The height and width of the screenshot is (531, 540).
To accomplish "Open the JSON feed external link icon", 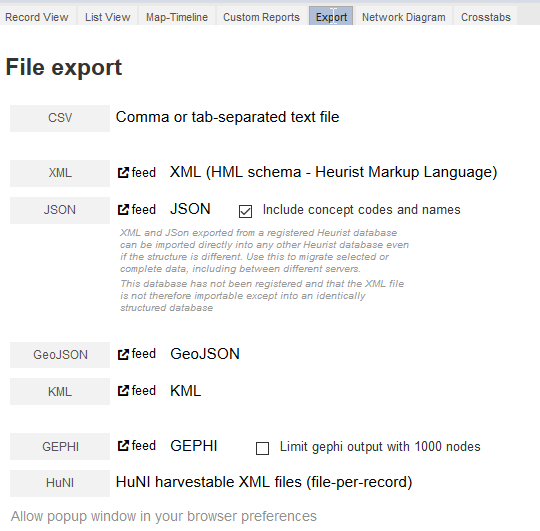I will click(123, 210).
